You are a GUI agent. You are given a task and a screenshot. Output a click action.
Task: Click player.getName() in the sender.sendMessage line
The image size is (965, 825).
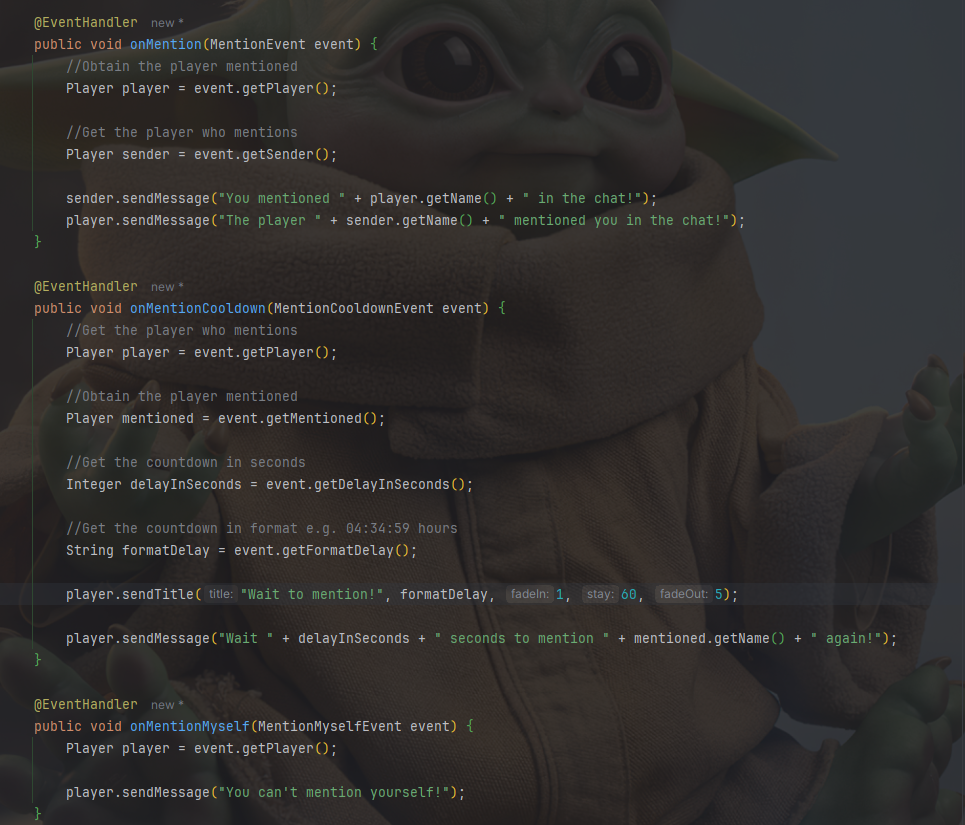[x=433, y=199]
